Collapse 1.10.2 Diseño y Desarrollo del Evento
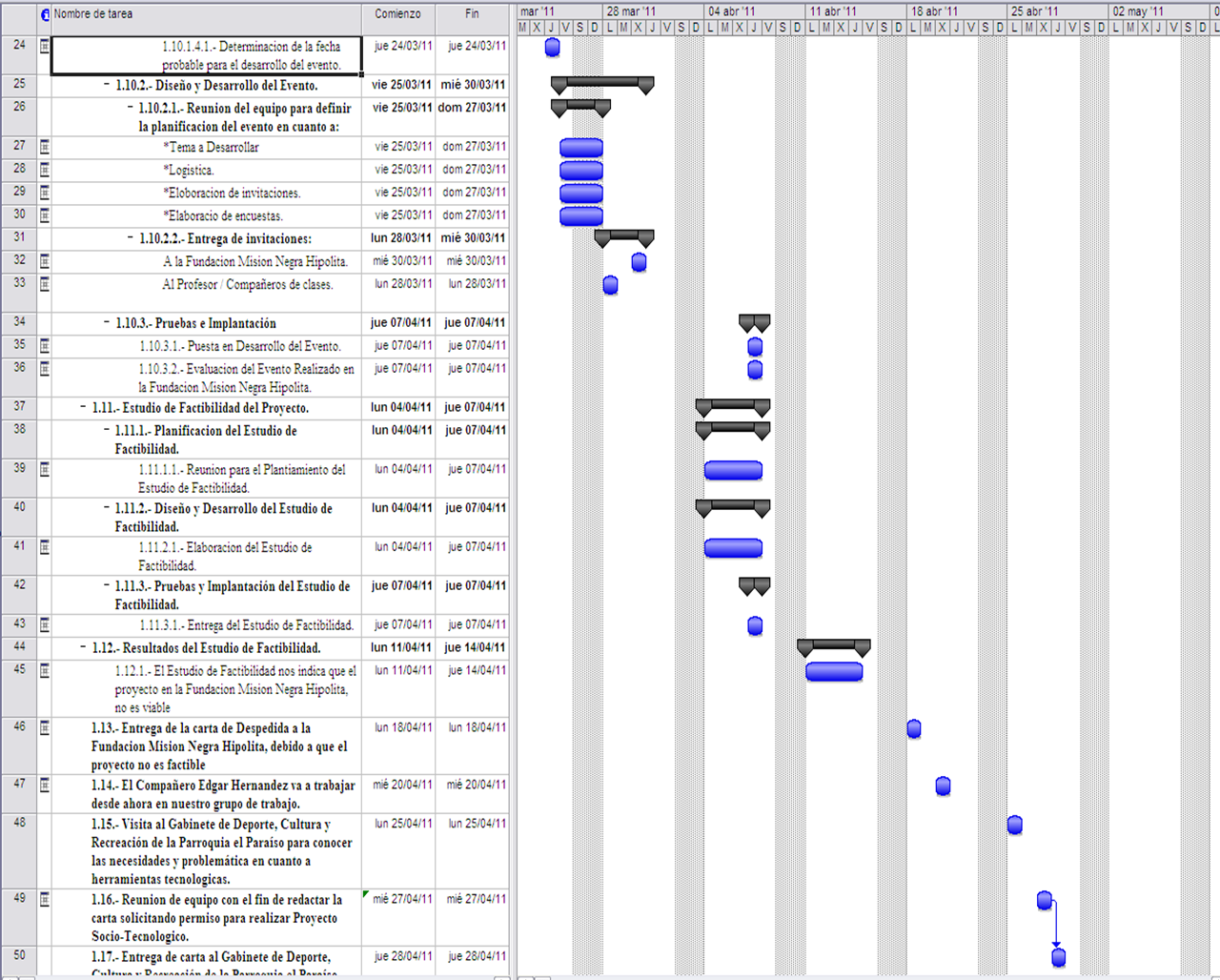The height and width of the screenshot is (980, 1220). click(x=107, y=86)
